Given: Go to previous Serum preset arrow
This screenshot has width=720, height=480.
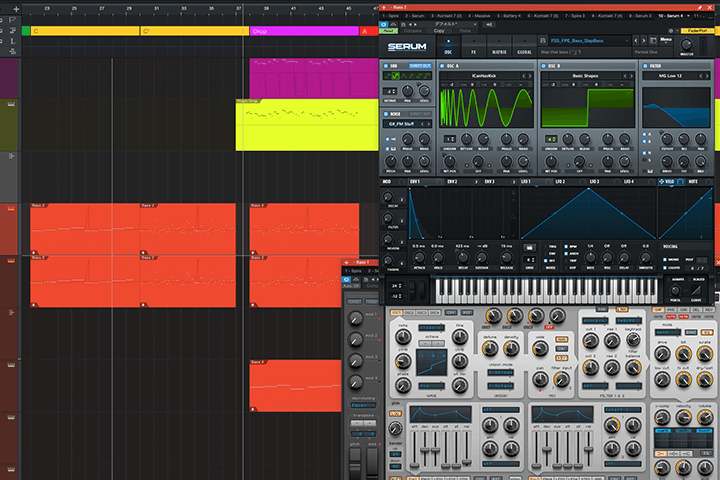Looking at the screenshot, I should 636,40.
